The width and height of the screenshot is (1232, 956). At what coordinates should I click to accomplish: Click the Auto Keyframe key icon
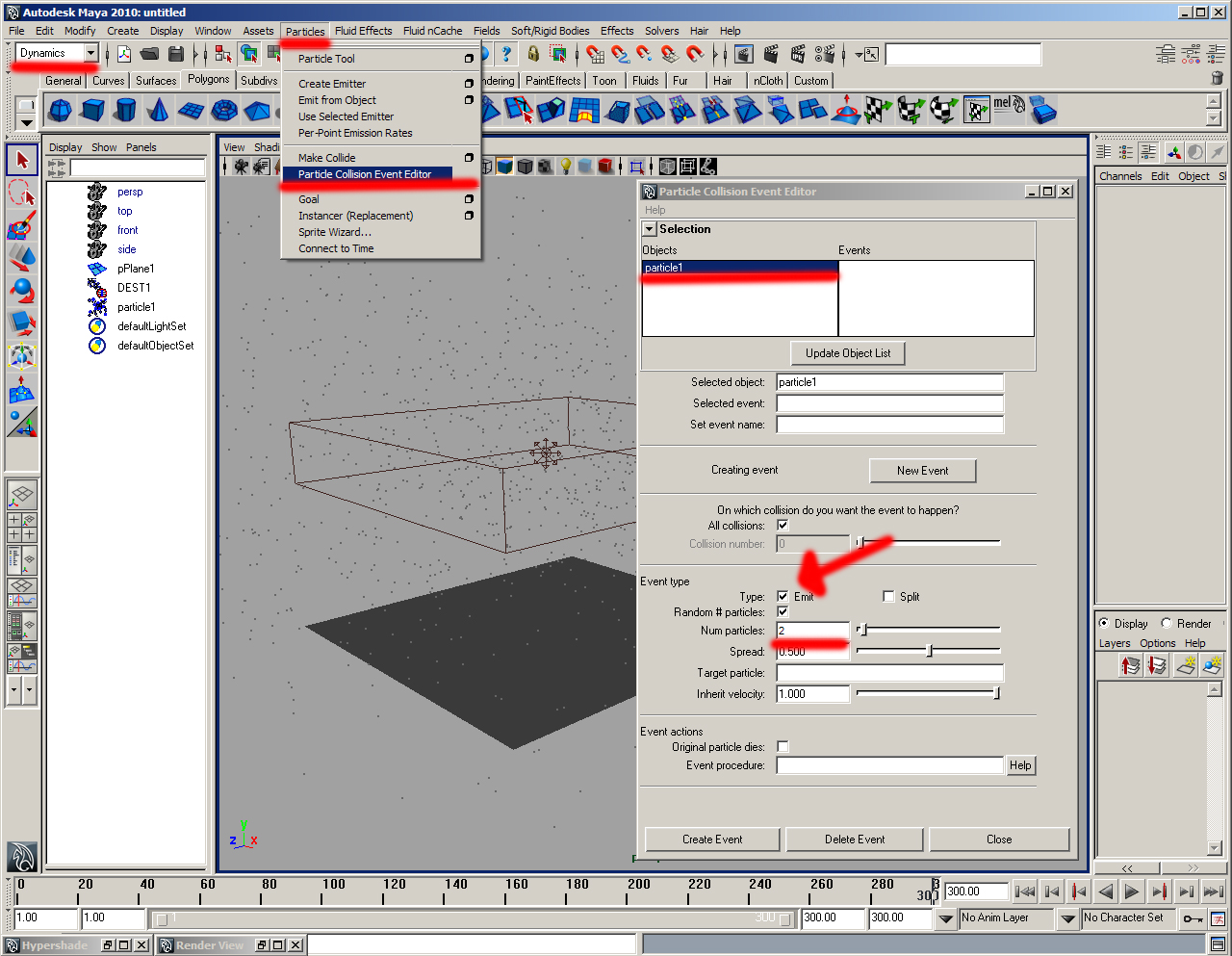[1193, 918]
